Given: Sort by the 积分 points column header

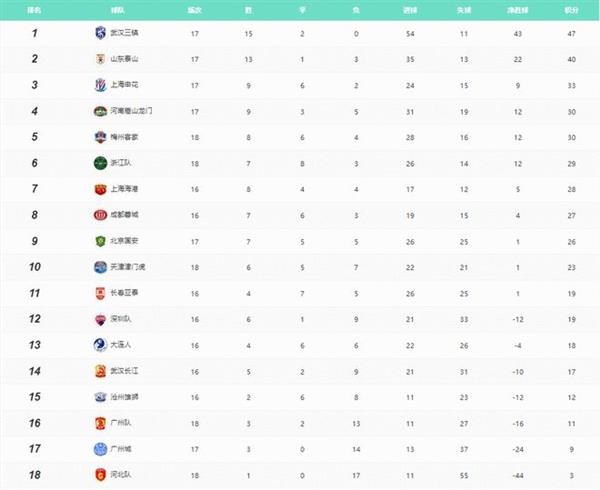Looking at the screenshot, I should [x=571, y=10].
